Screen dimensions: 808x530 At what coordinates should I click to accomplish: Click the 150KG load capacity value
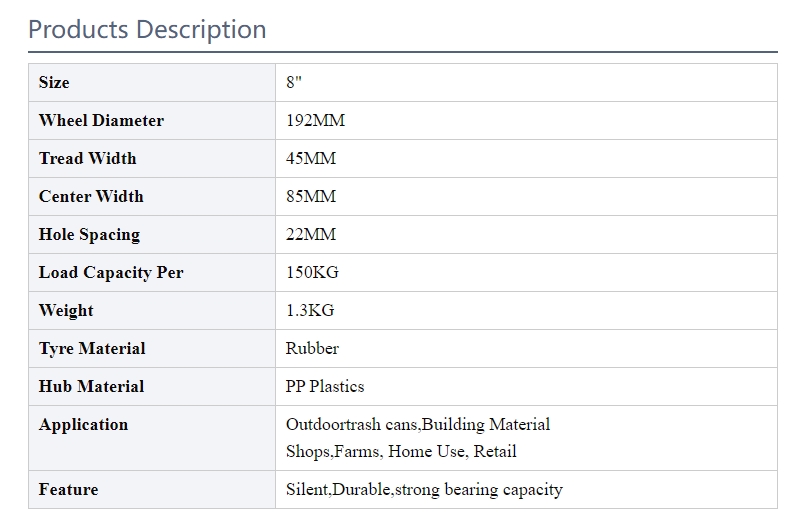tap(312, 272)
